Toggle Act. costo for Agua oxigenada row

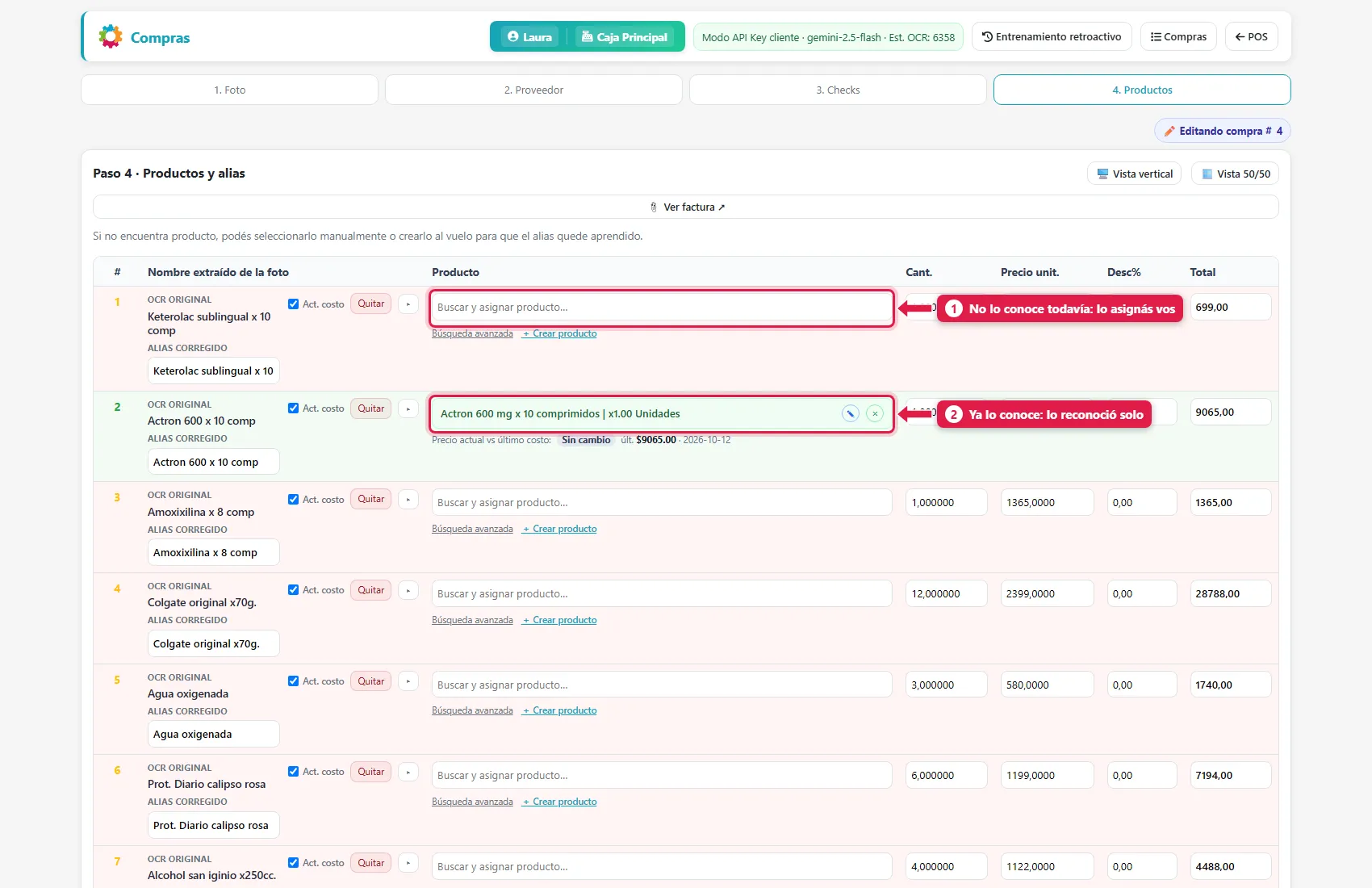click(x=293, y=681)
